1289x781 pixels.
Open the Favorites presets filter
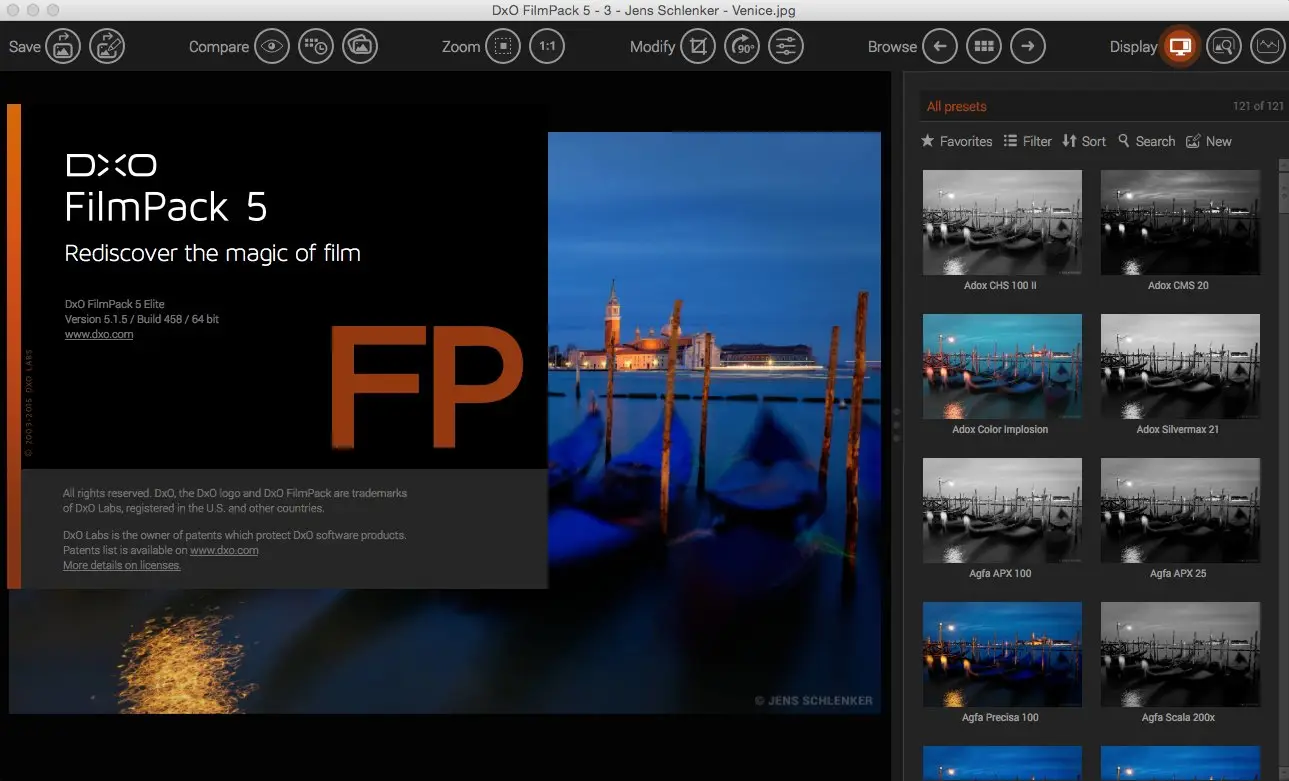tap(957, 141)
